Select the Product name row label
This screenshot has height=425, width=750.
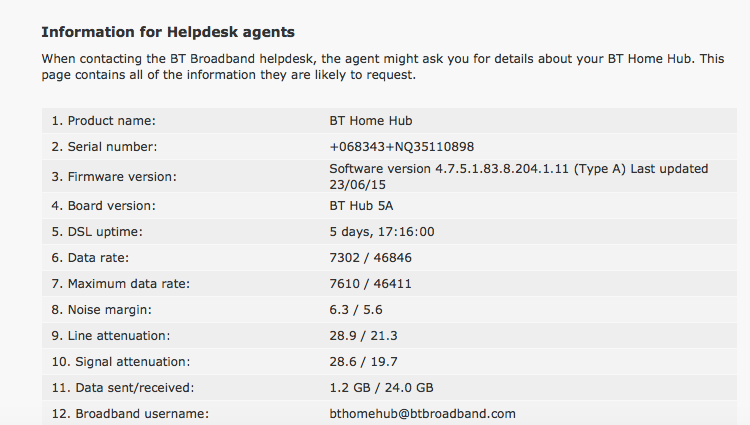click(103, 120)
